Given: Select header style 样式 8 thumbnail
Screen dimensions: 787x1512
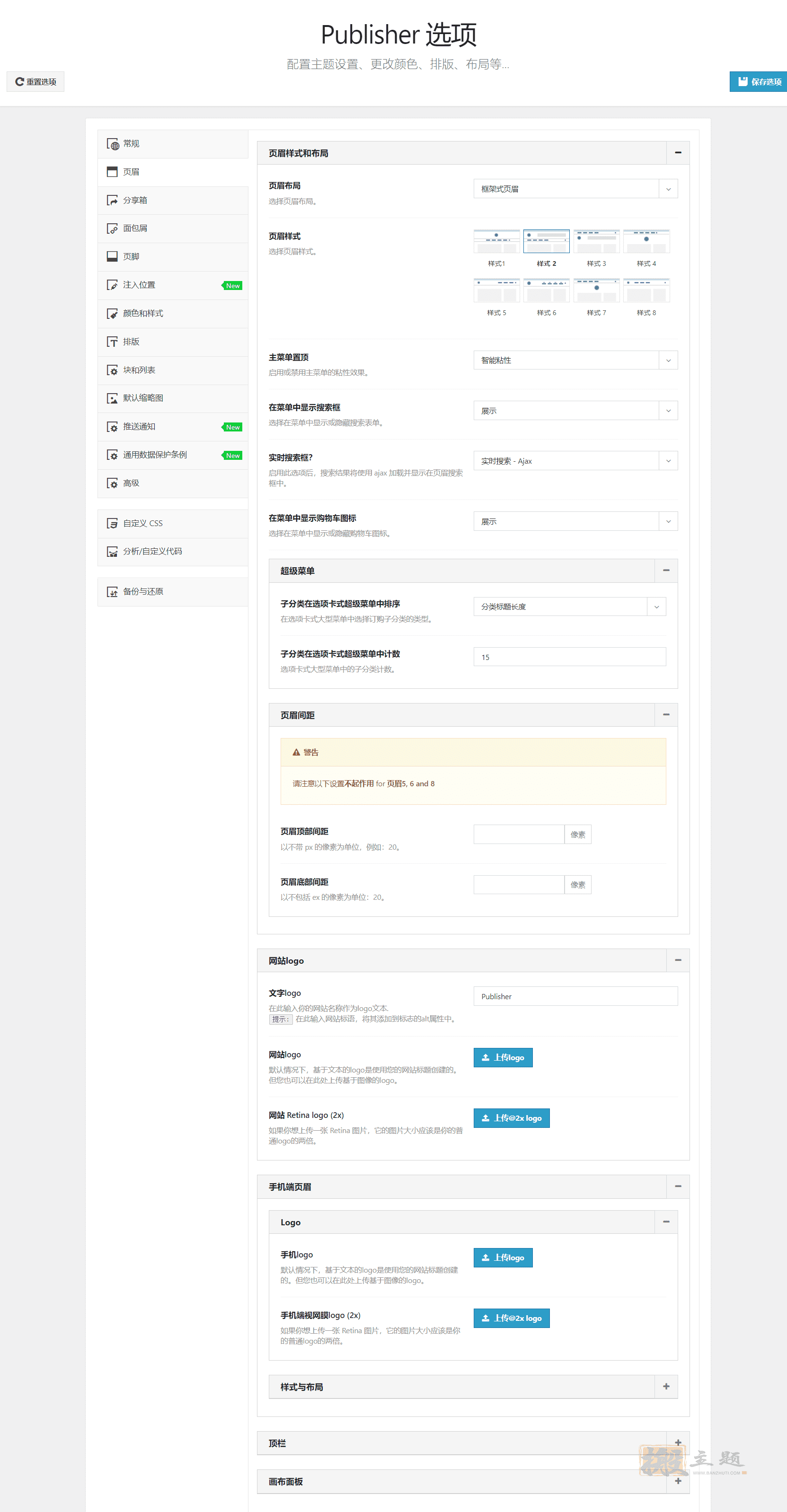Looking at the screenshot, I should 646,290.
